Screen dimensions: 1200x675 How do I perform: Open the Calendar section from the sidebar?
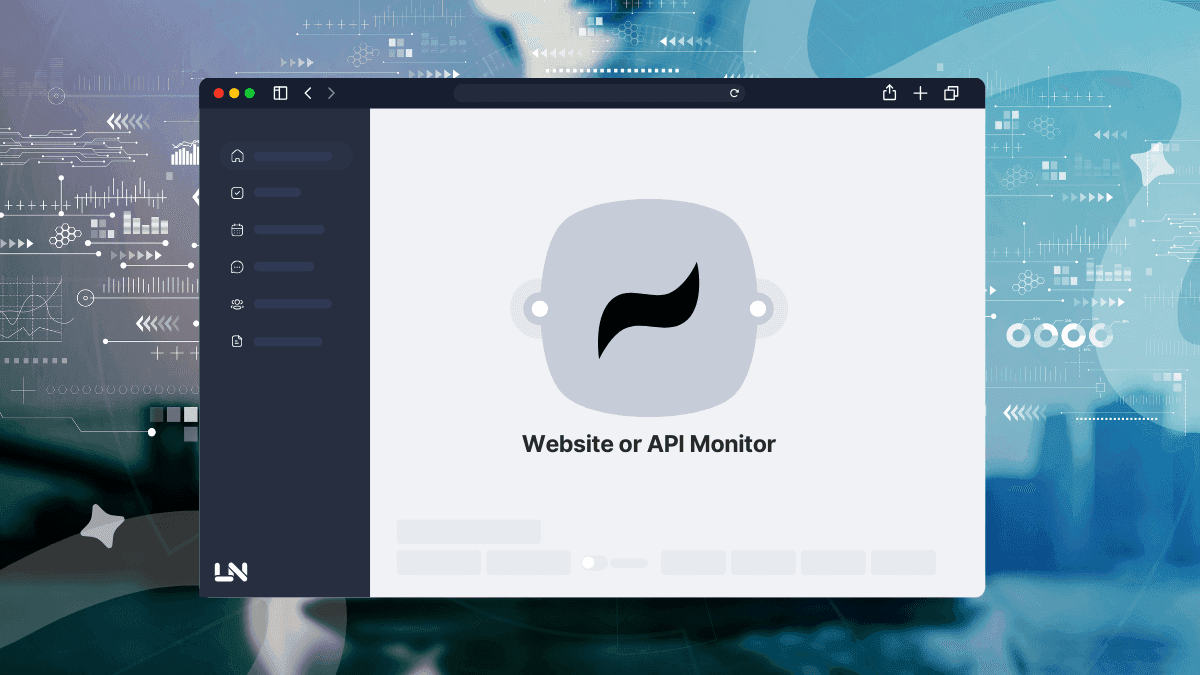click(x=236, y=229)
